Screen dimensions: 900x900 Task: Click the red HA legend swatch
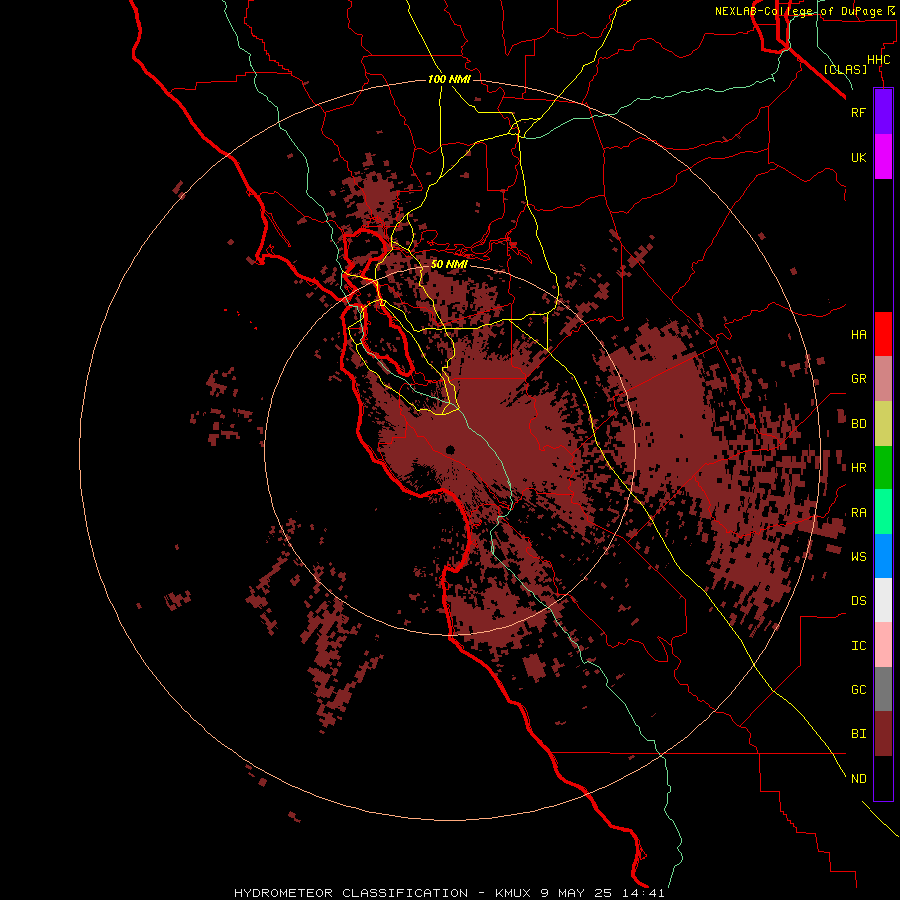[883, 334]
